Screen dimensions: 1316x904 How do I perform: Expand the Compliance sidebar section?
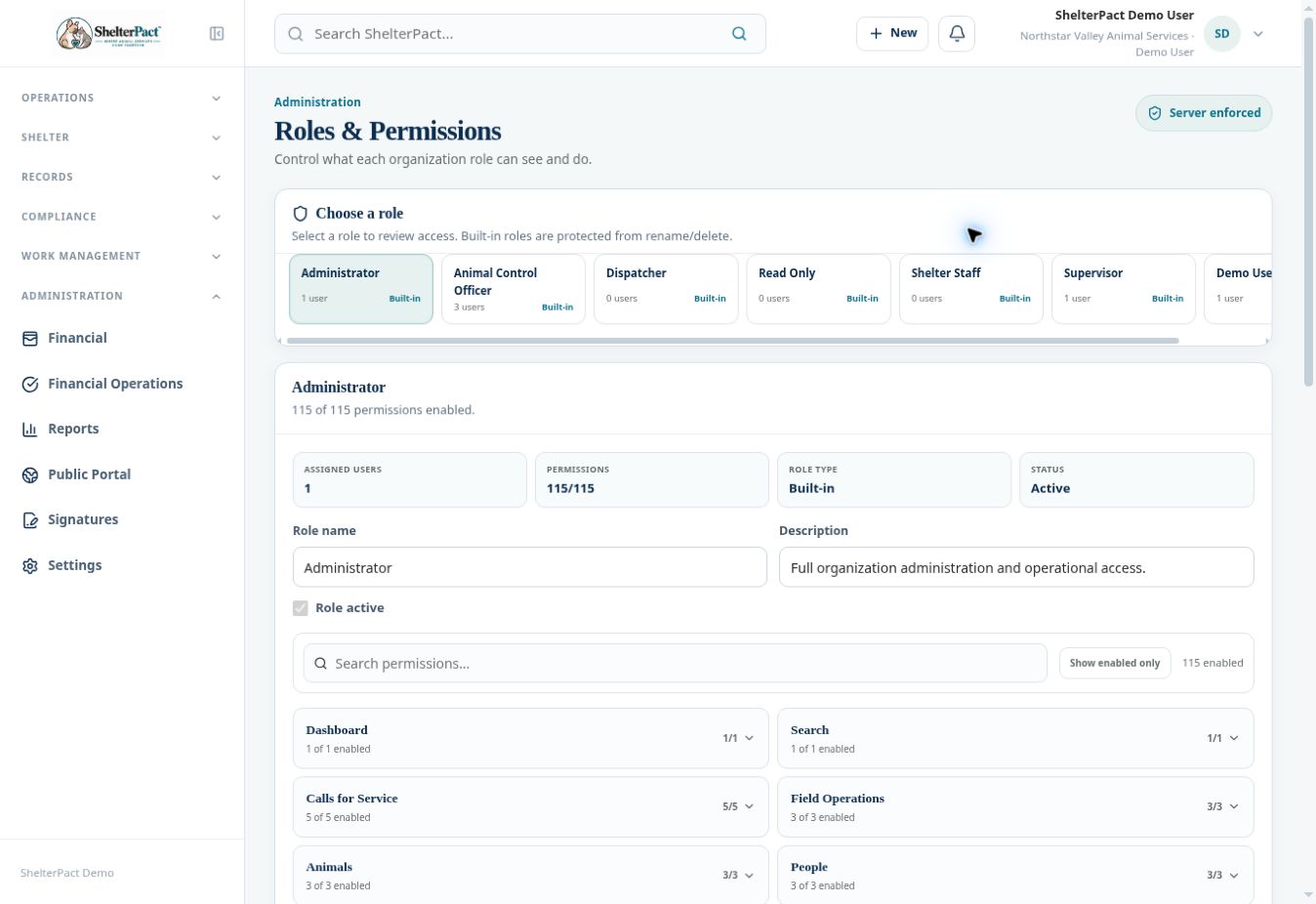(122, 217)
